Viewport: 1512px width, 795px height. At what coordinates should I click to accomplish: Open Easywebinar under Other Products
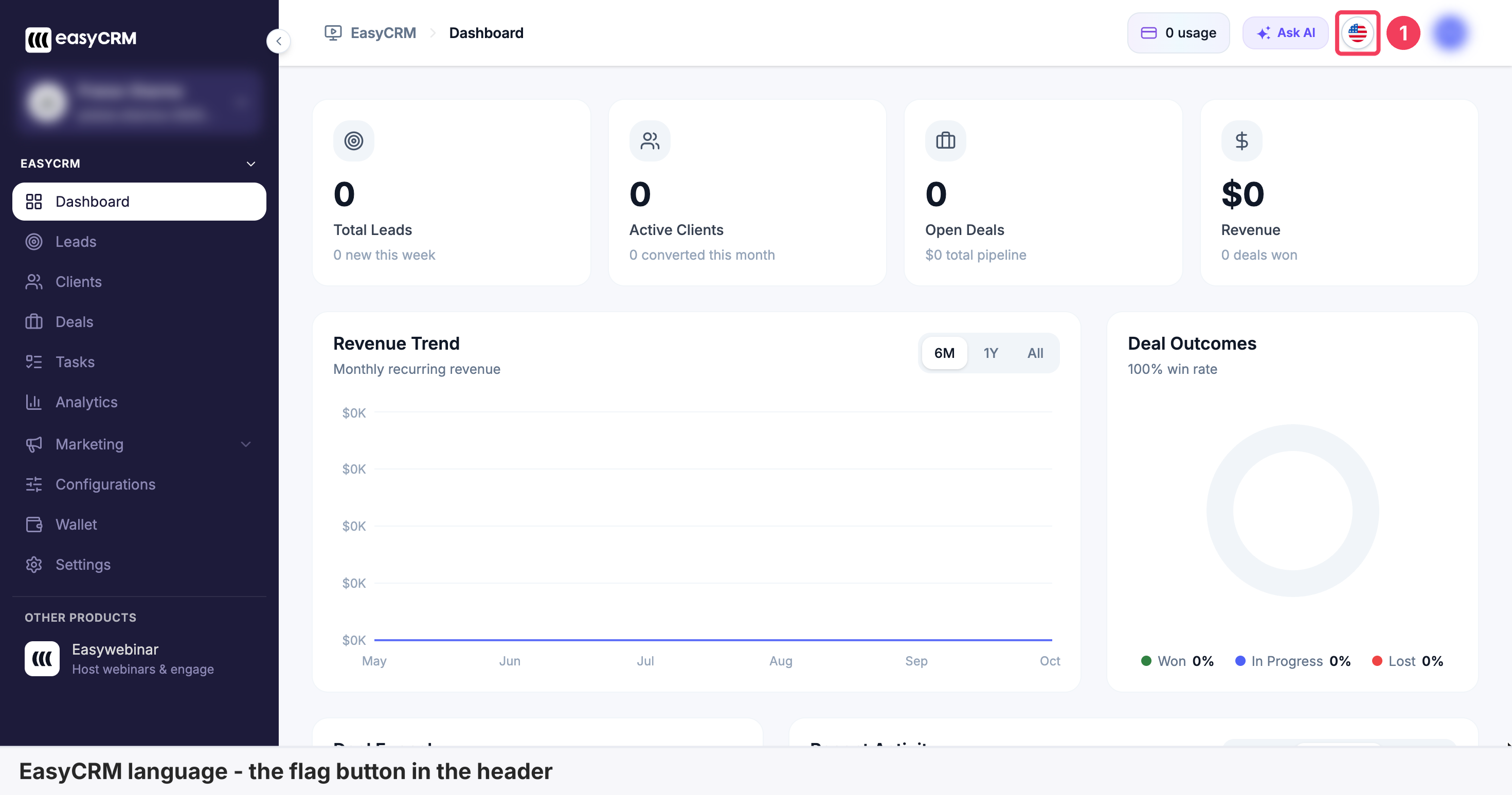point(139,658)
